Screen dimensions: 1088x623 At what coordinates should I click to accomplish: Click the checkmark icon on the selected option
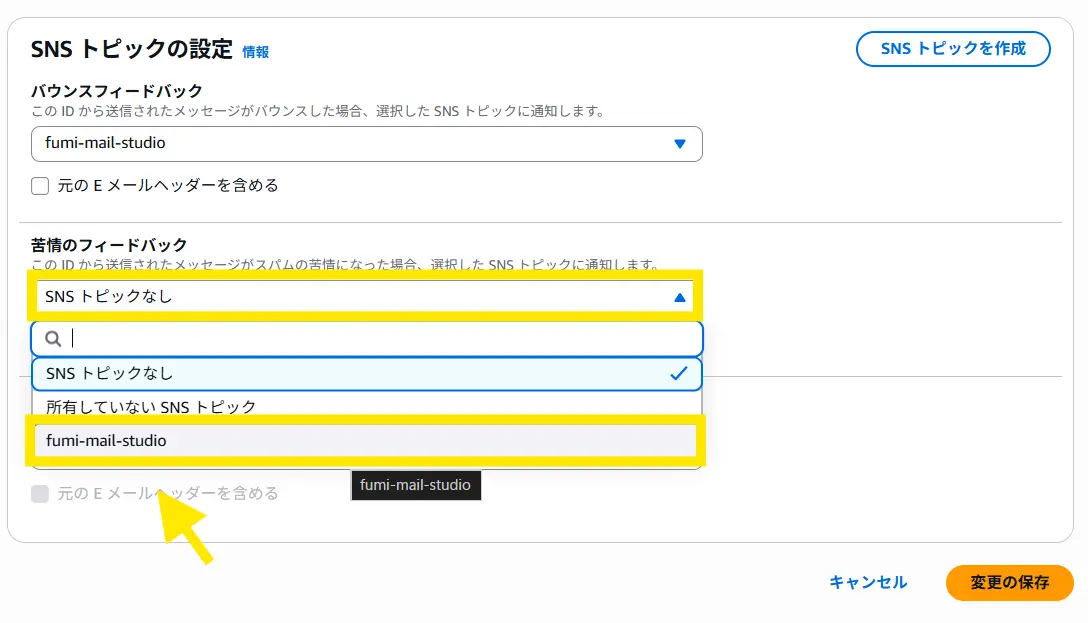(x=679, y=373)
